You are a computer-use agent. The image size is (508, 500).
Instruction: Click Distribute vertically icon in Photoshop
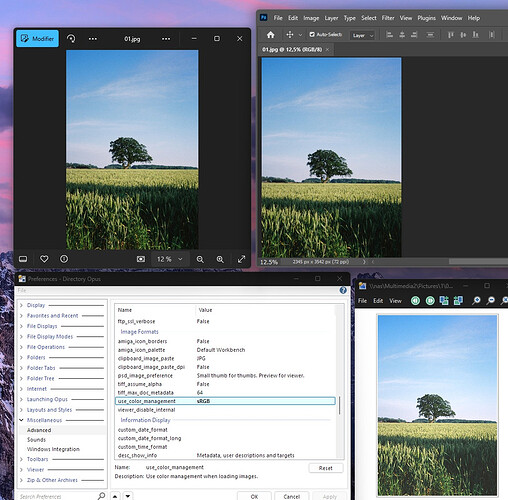430,34
